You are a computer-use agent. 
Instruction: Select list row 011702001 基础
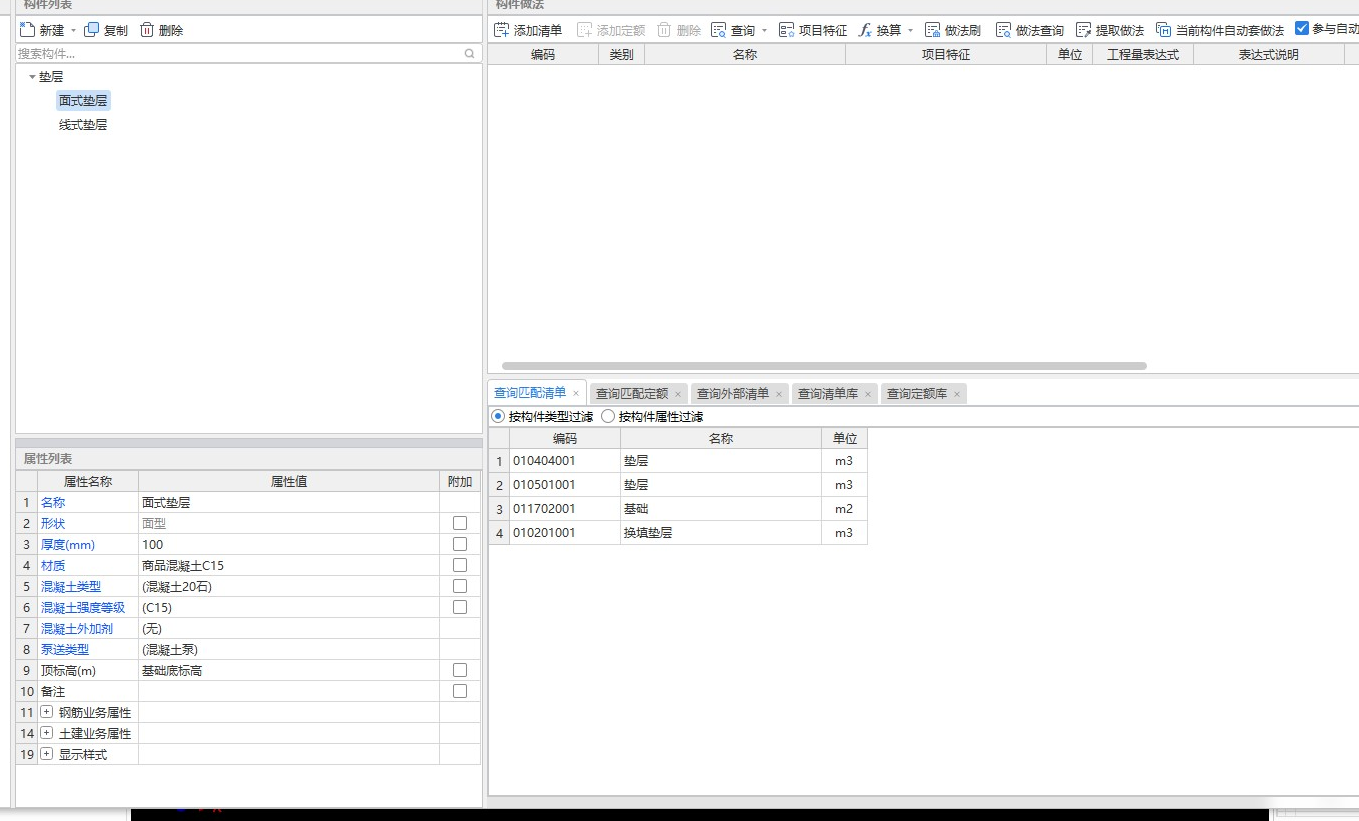(x=678, y=509)
